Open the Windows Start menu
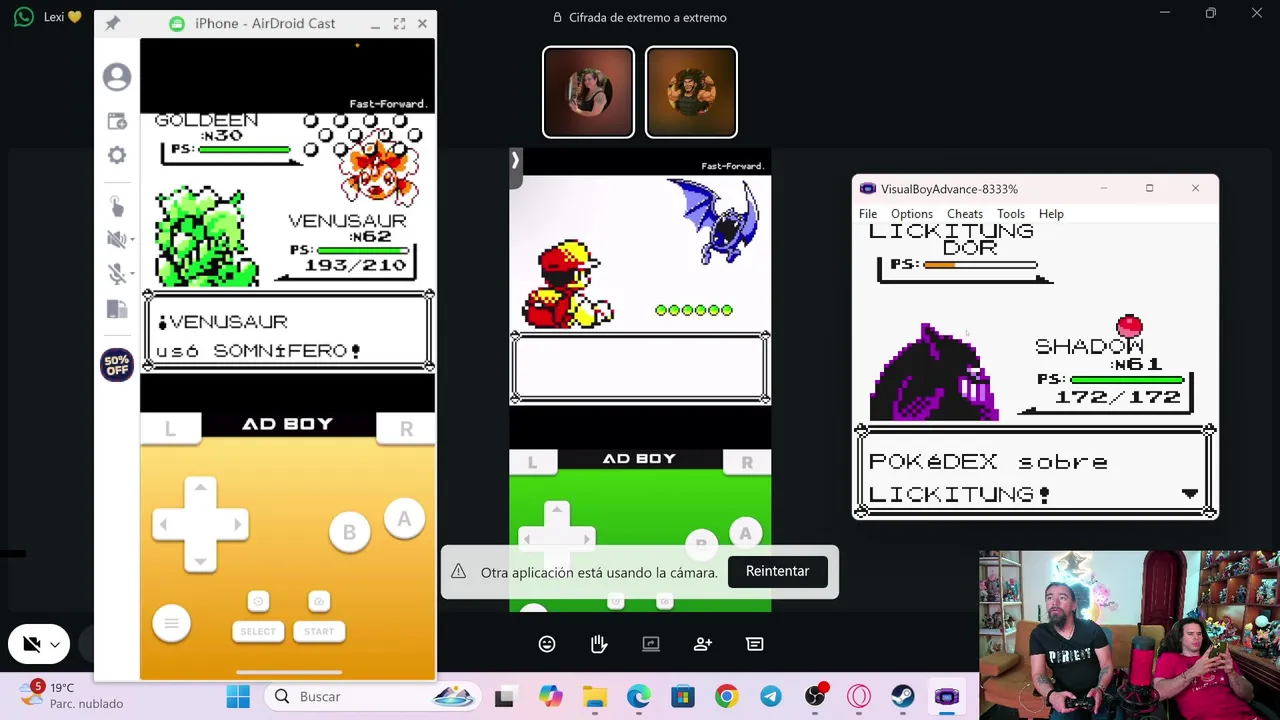The width and height of the screenshot is (1280, 720). coord(238,697)
